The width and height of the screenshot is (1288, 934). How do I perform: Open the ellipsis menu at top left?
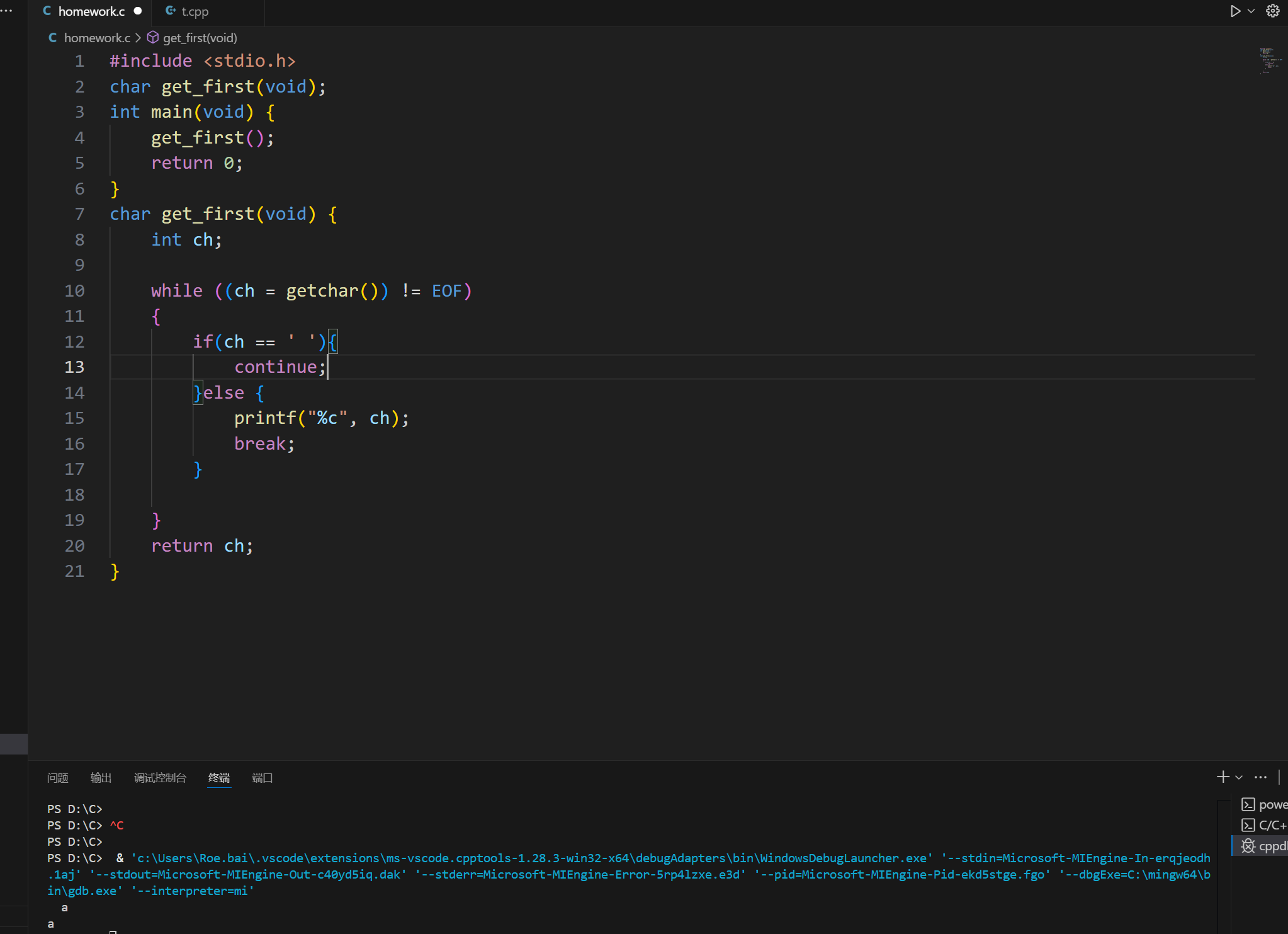tap(7, 11)
